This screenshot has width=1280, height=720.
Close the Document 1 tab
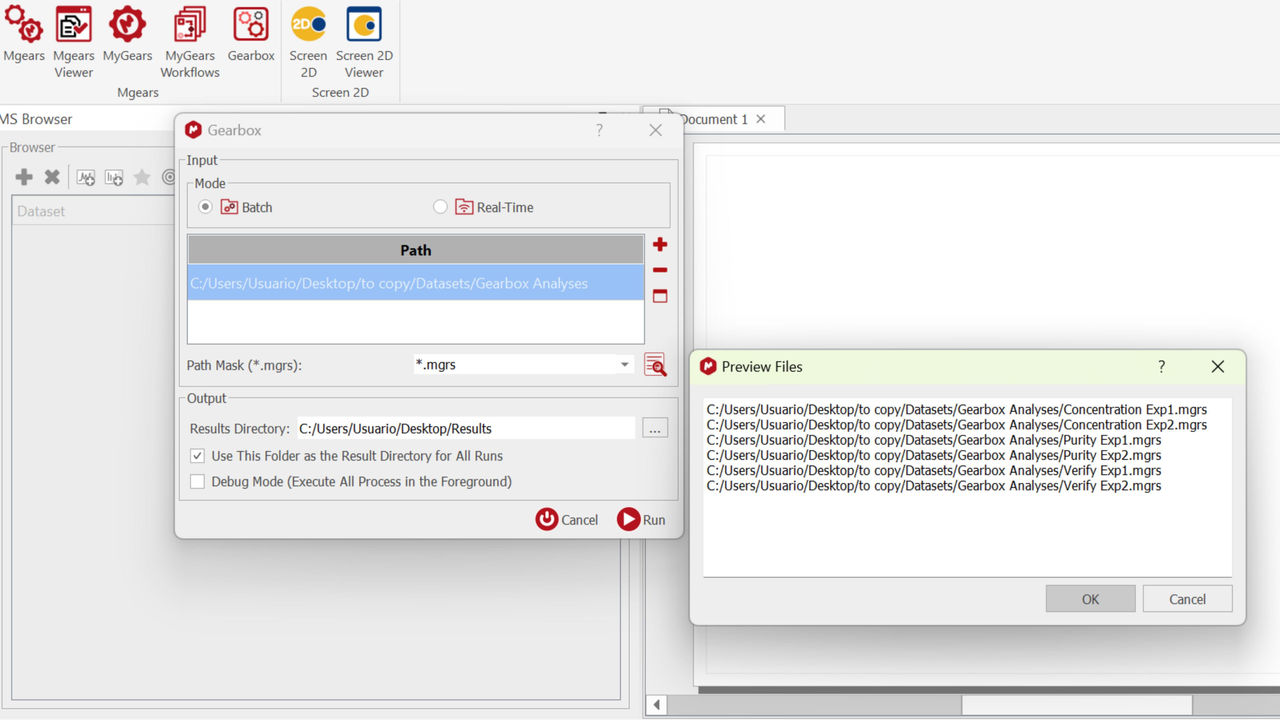click(x=761, y=119)
